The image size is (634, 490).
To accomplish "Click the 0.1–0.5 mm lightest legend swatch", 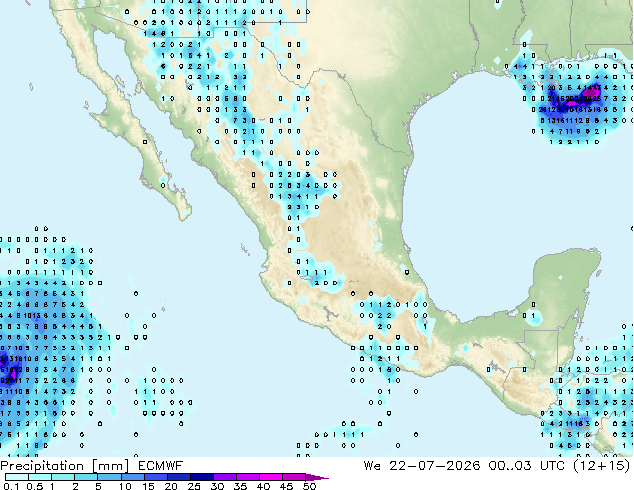I will [x=17, y=477].
